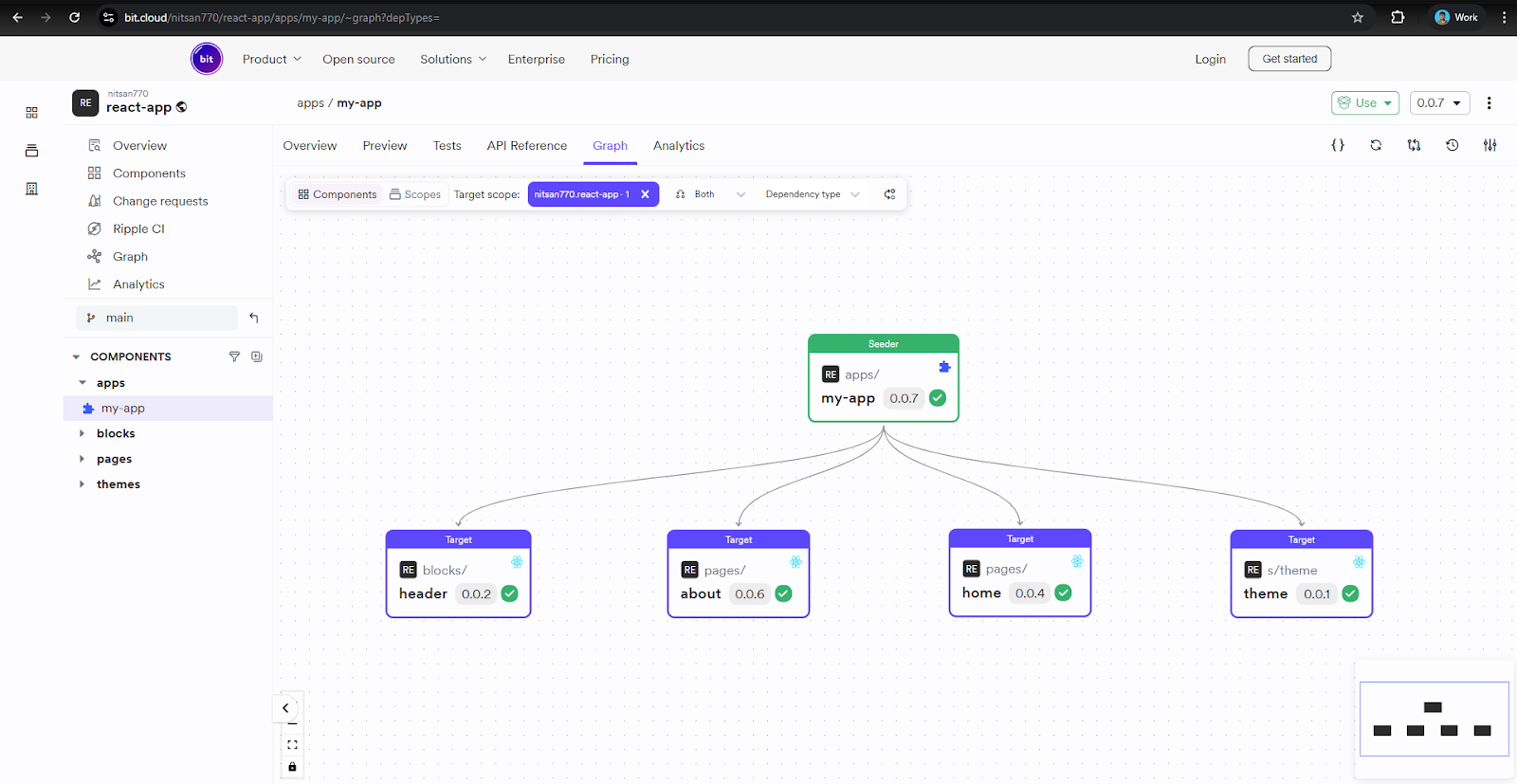1517x784 pixels.
Task: Open the code view braces icon
Action: 1338,145
